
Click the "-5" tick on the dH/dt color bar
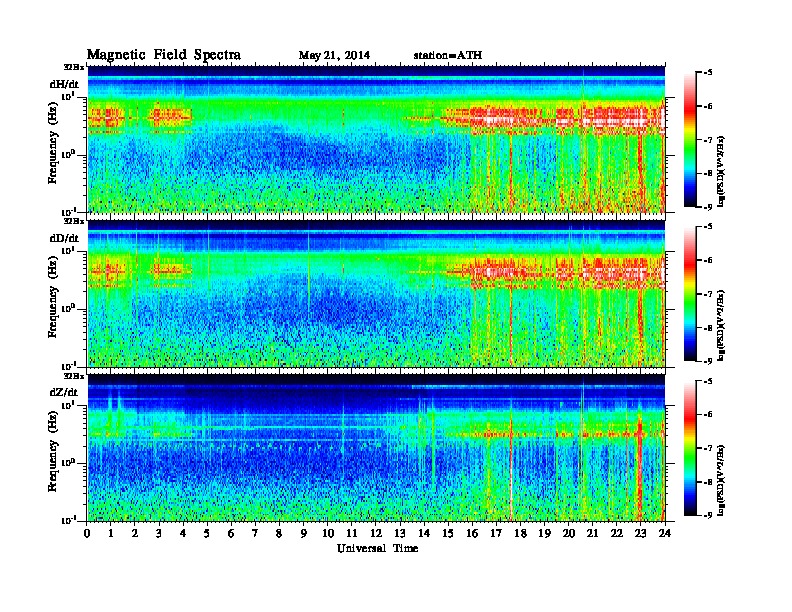(x=708, y=72)
